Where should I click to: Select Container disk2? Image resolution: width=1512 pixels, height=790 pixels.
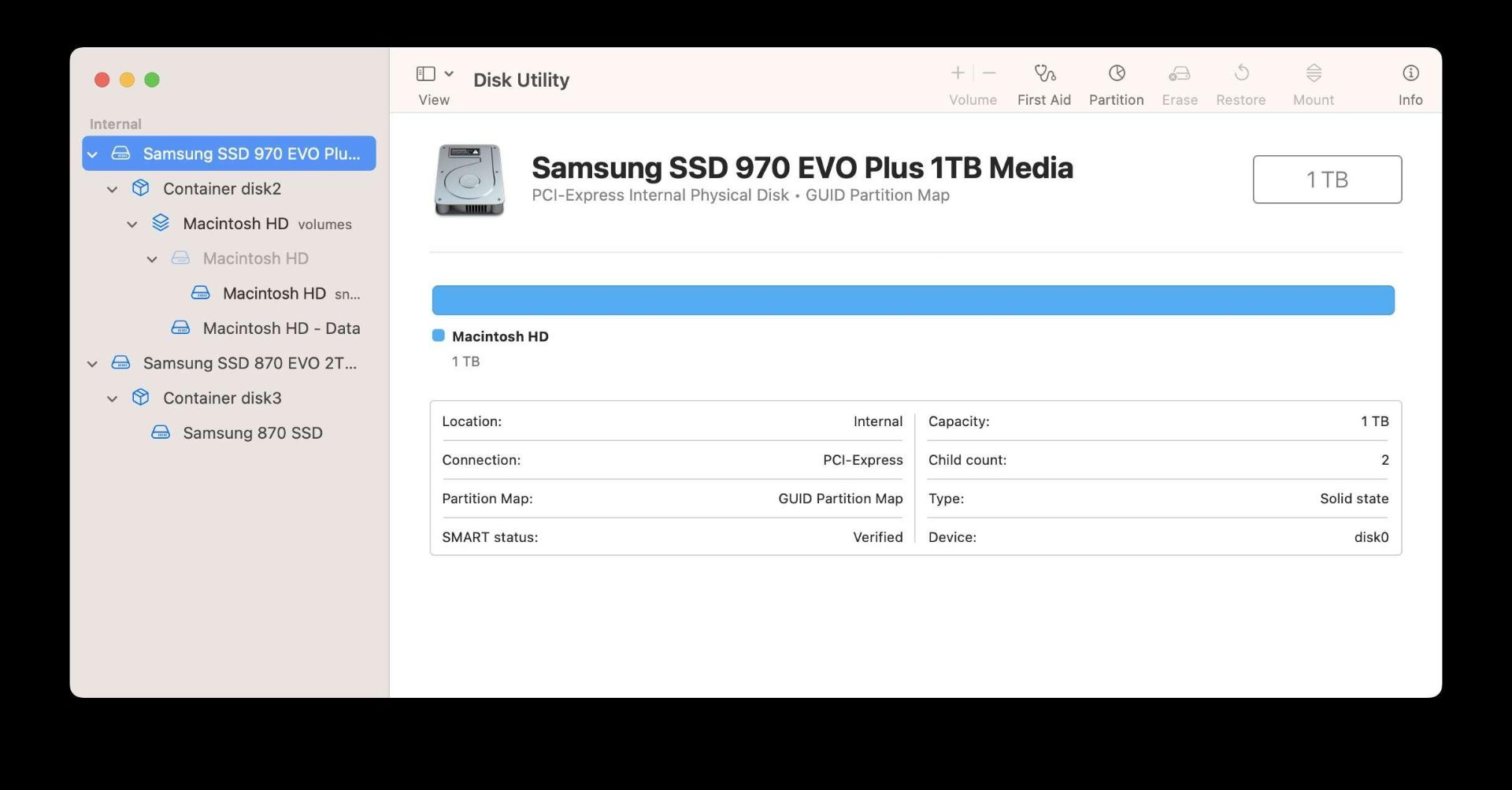coord(229,188)
